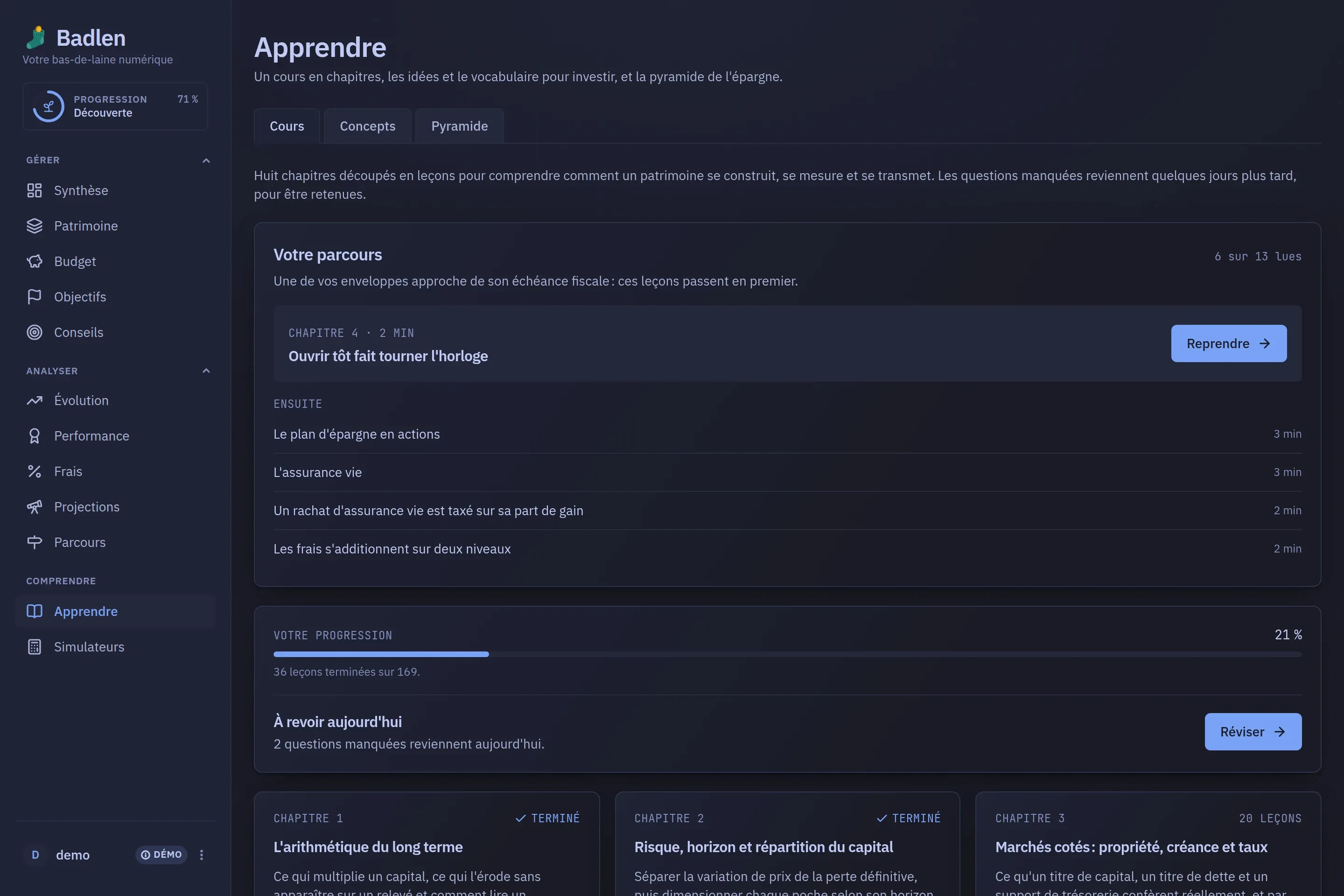Click the Démo badge
Screen dimensions: 1344x896
(x=161, y=854)
